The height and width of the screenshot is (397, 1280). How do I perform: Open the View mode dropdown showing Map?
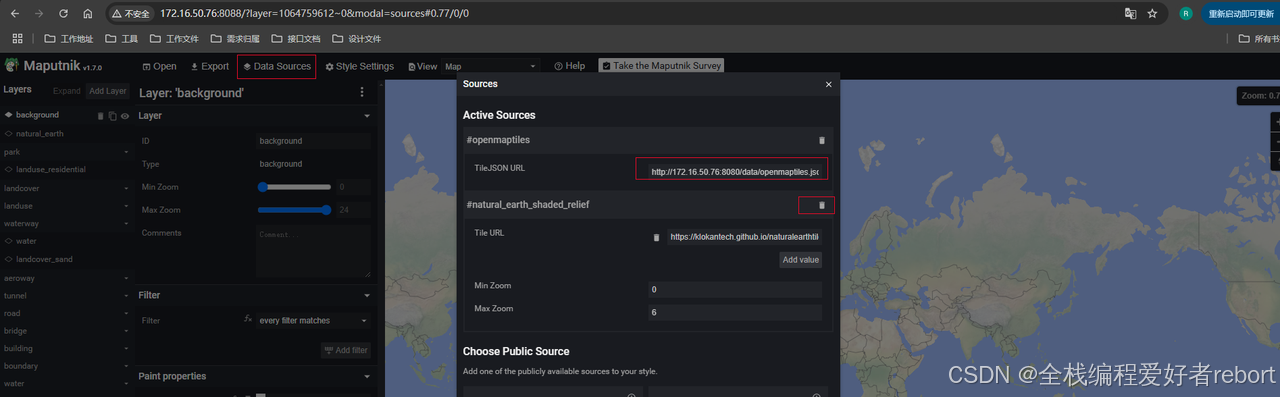490,66
